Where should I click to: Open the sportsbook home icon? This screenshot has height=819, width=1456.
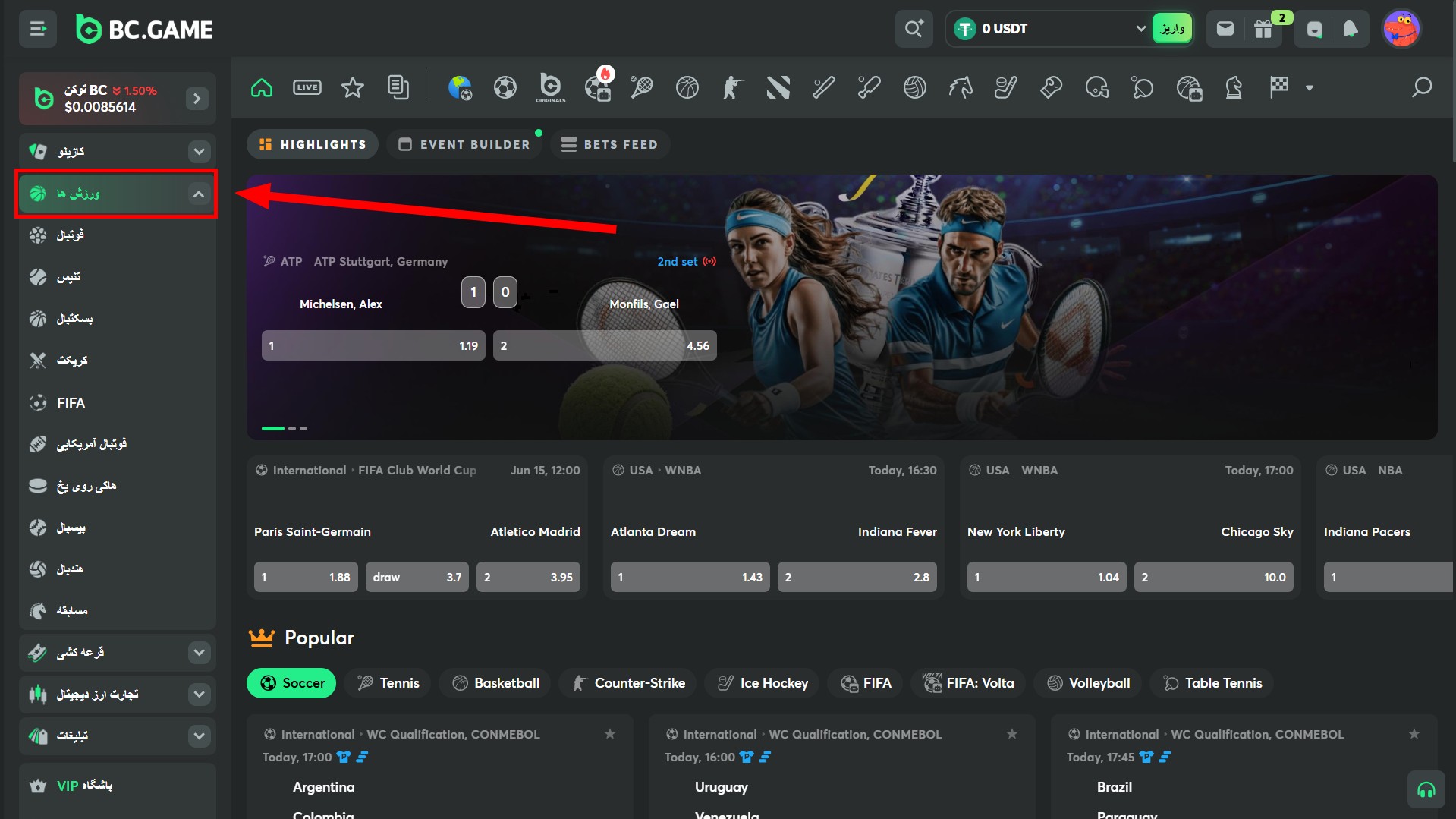tap(262, 87)
